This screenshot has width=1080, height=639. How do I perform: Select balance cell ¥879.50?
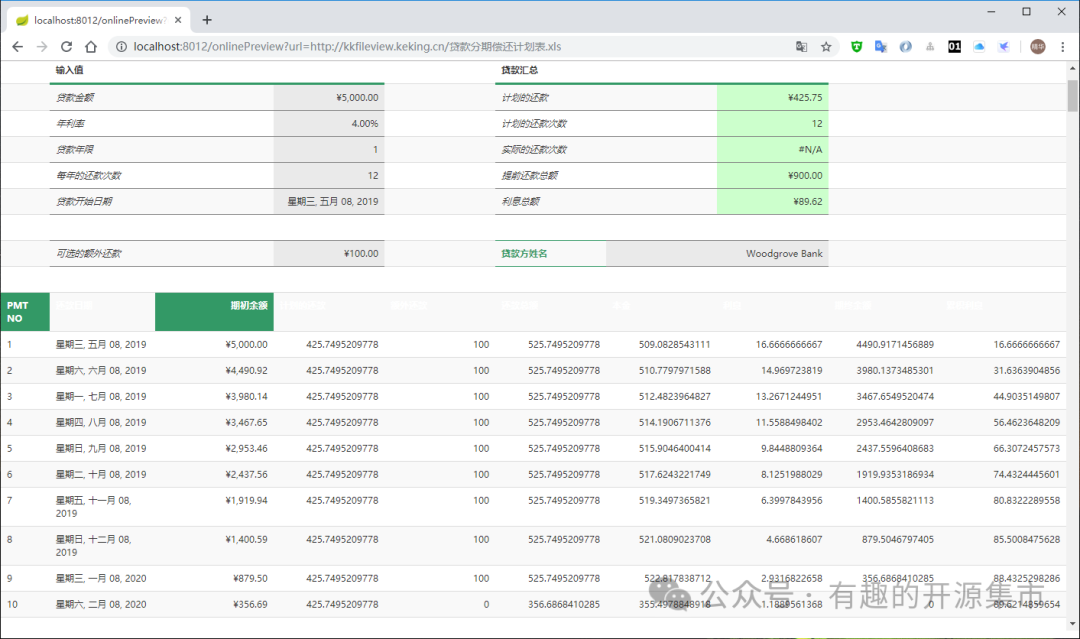(x=214, y=578)
